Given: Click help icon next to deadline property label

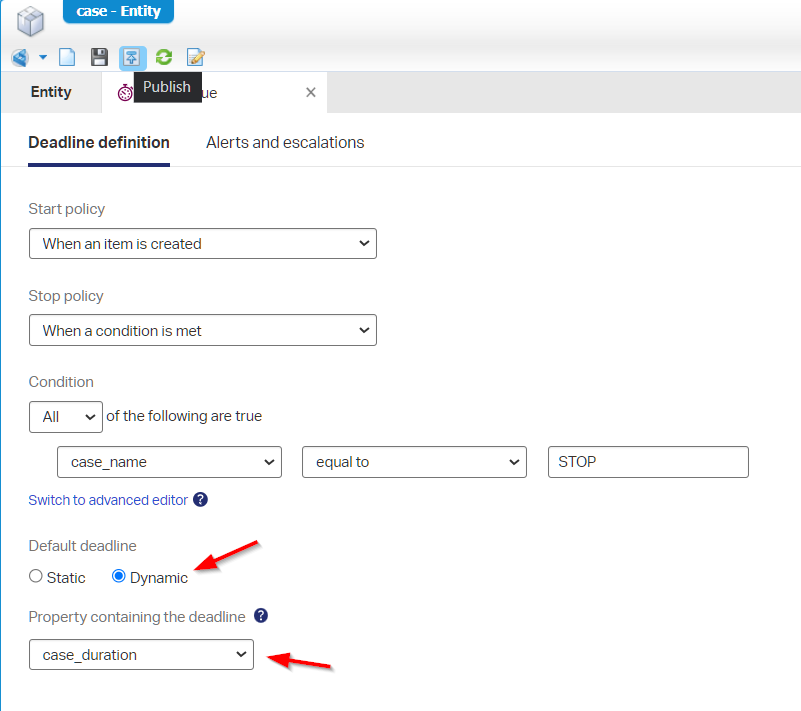Looking at the screenshot, I should pos(262,616).
